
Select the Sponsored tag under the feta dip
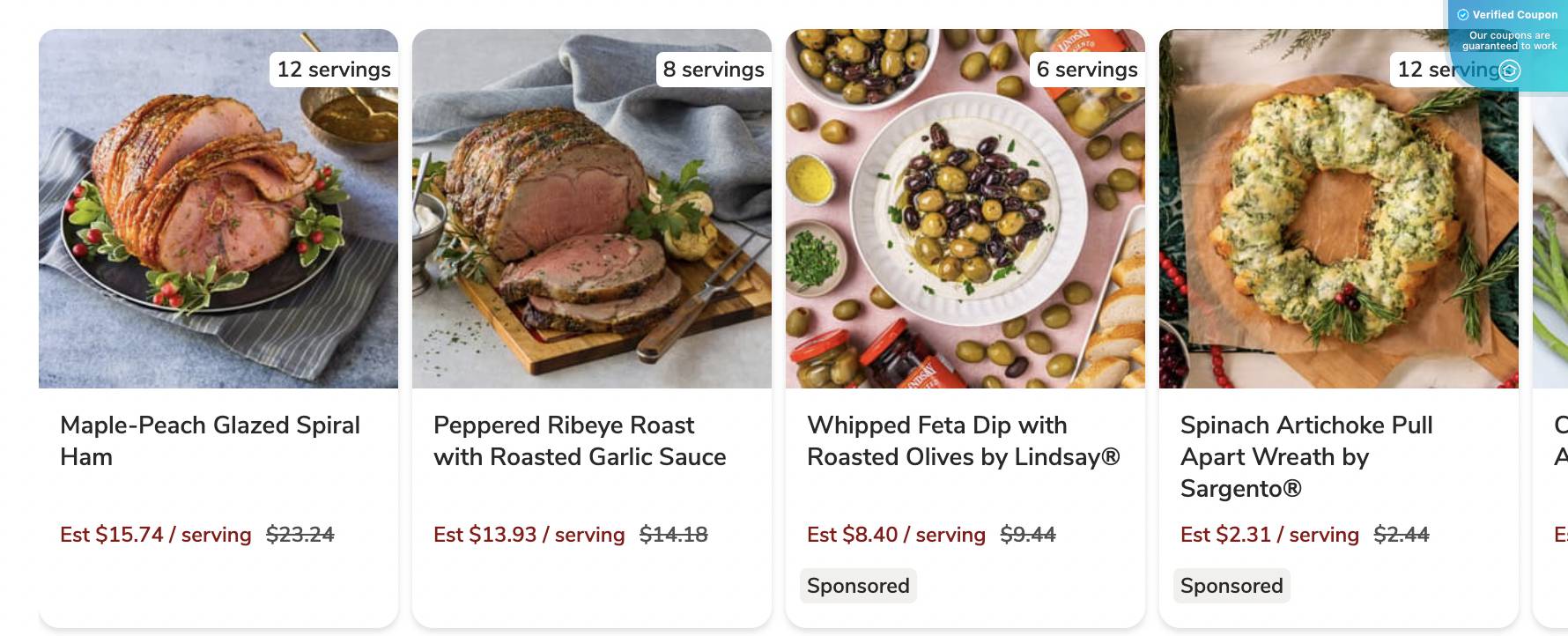coord(858,585)
